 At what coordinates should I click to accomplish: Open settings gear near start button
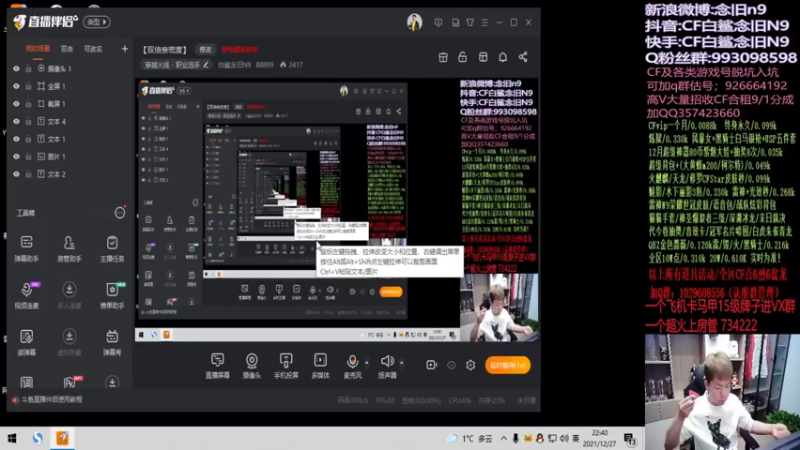click(470, 365)
